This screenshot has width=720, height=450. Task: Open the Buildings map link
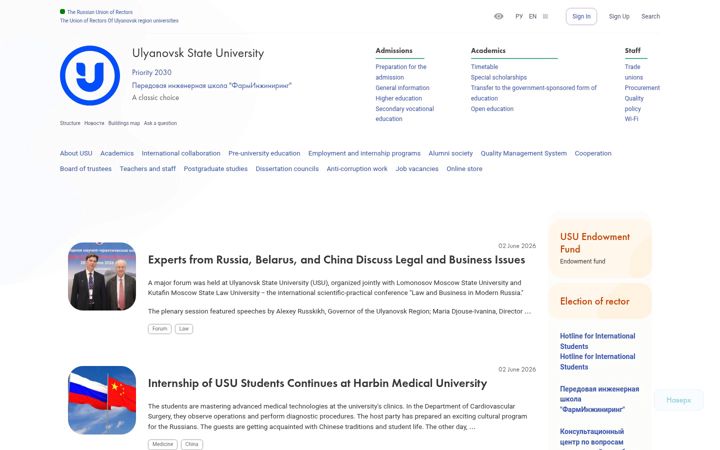pyautogui.click(x=124, y=123)
